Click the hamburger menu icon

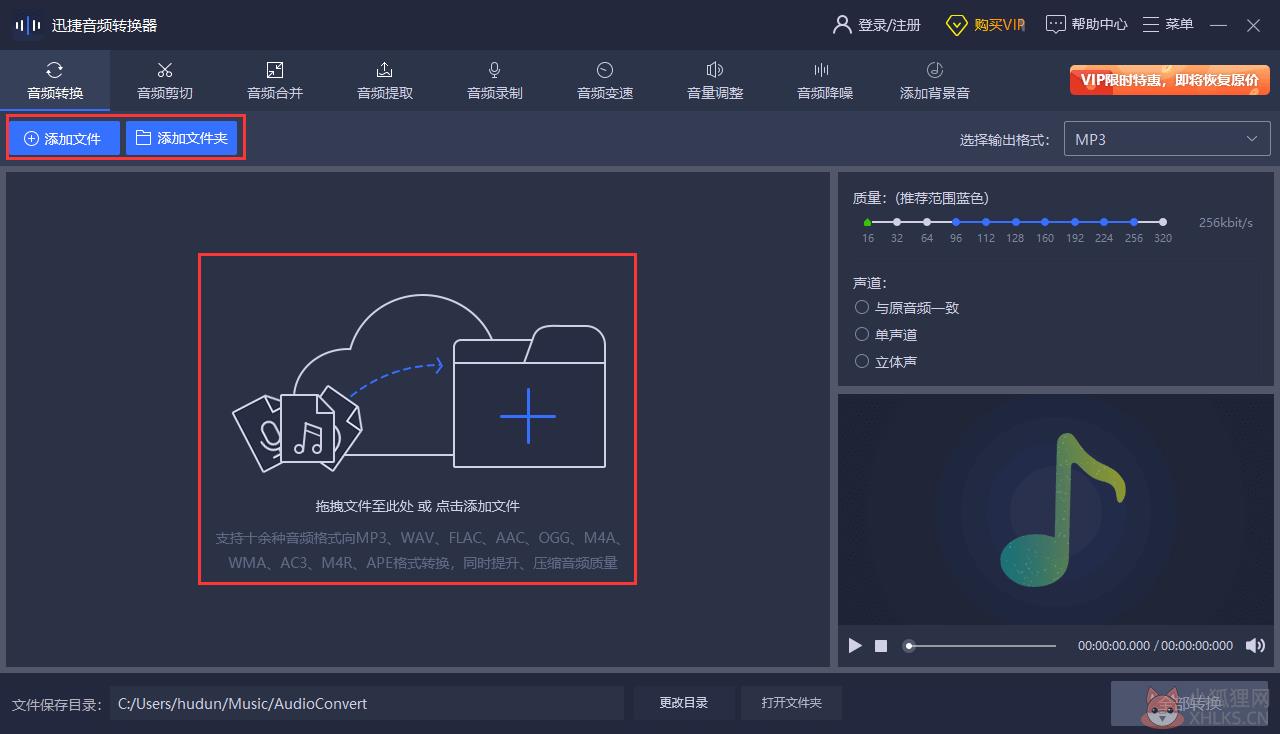pyautogui.click(x=1151, y=25)
